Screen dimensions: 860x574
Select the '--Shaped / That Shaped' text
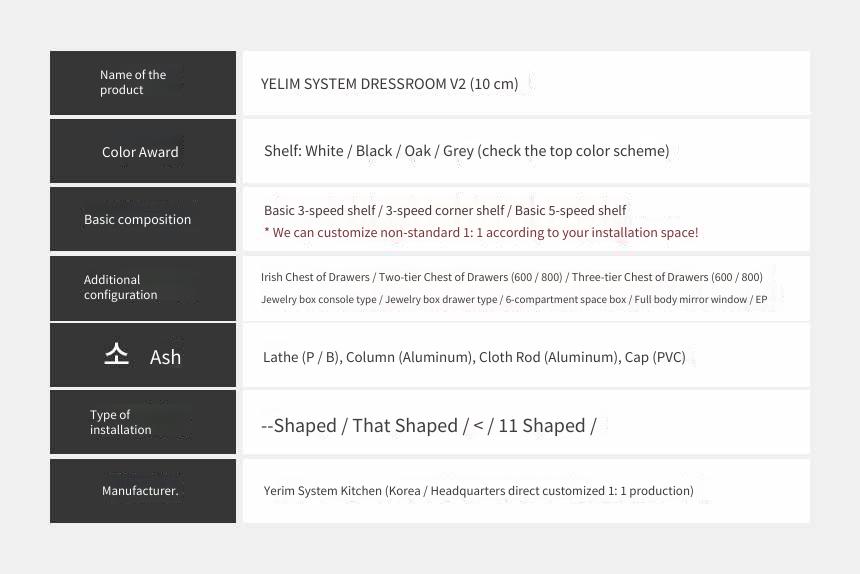(359, 426)
